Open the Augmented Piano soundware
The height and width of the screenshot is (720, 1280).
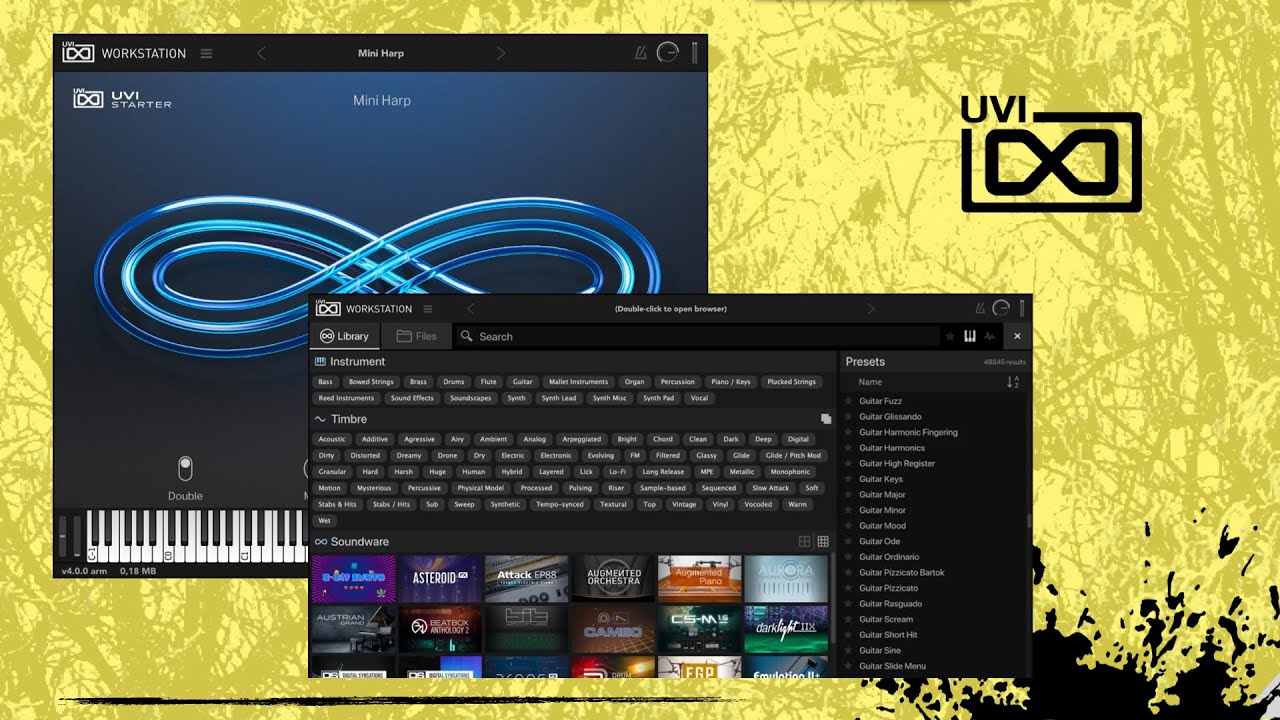pos(699,578)
